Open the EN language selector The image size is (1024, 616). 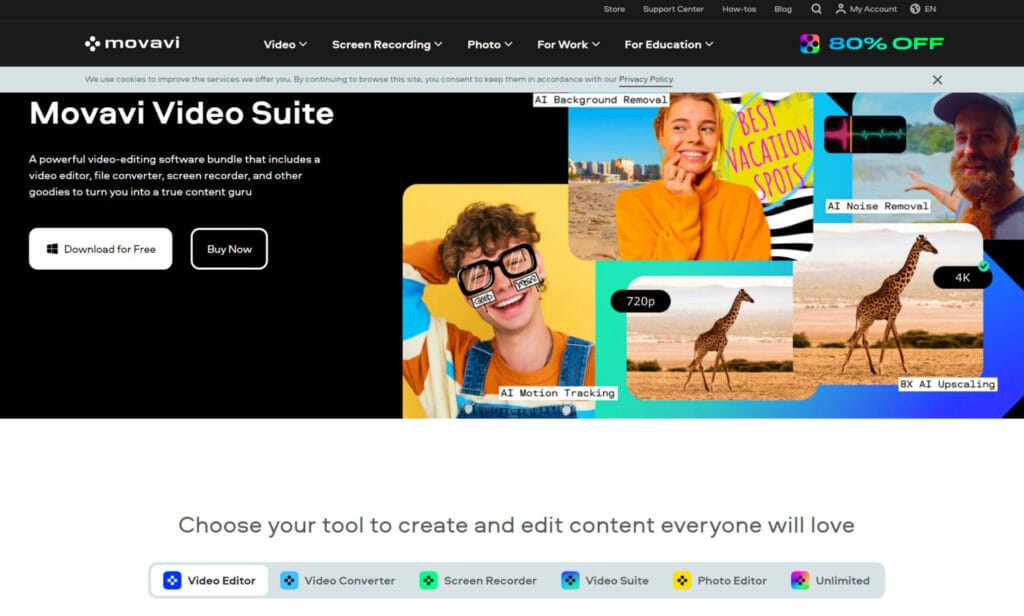click(923, 9)
